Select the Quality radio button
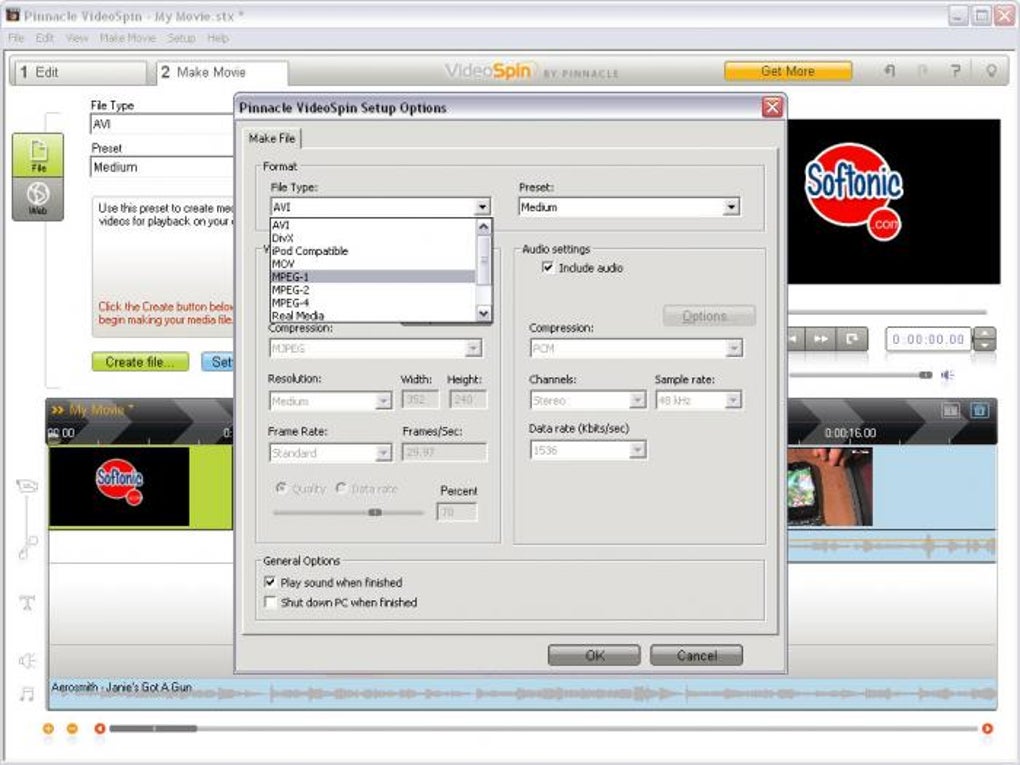 (280, 488)
